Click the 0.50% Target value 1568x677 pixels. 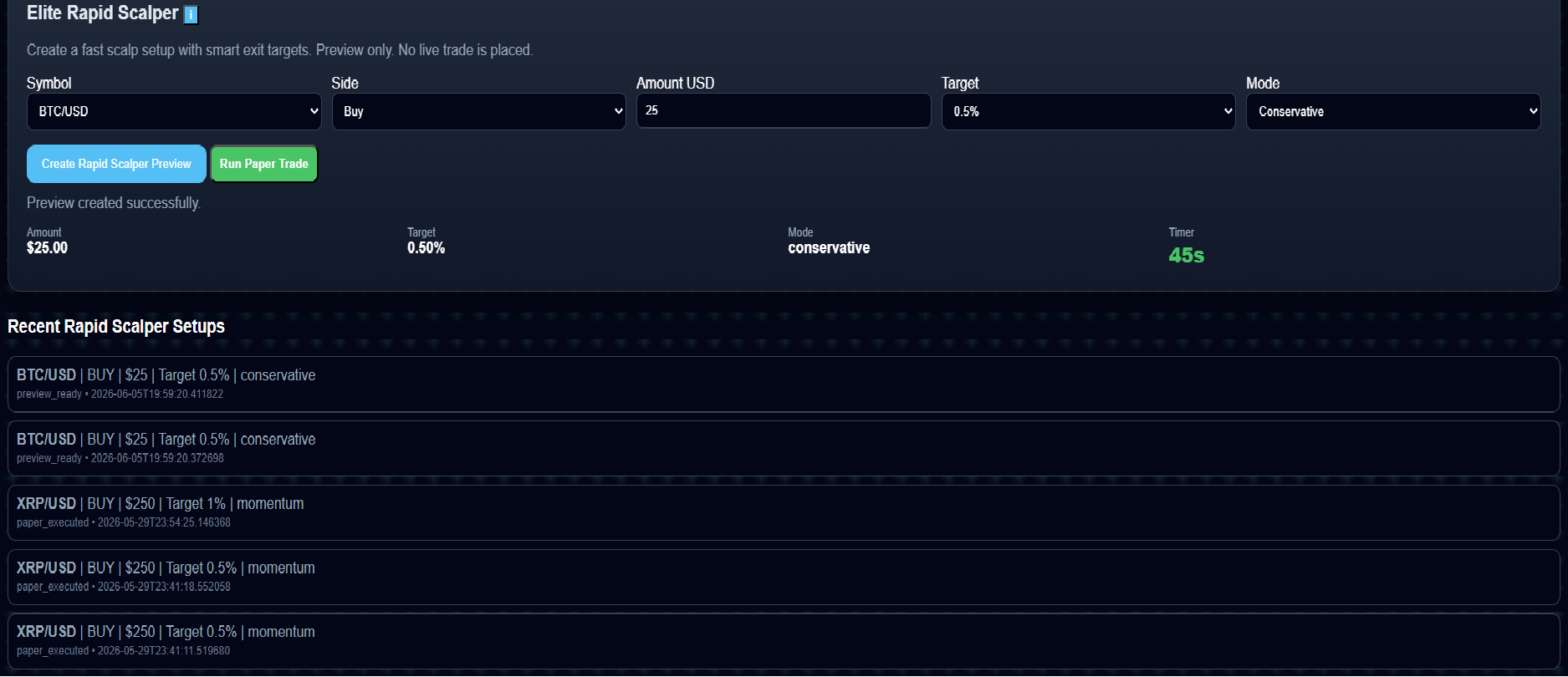[x=426, y=247]
